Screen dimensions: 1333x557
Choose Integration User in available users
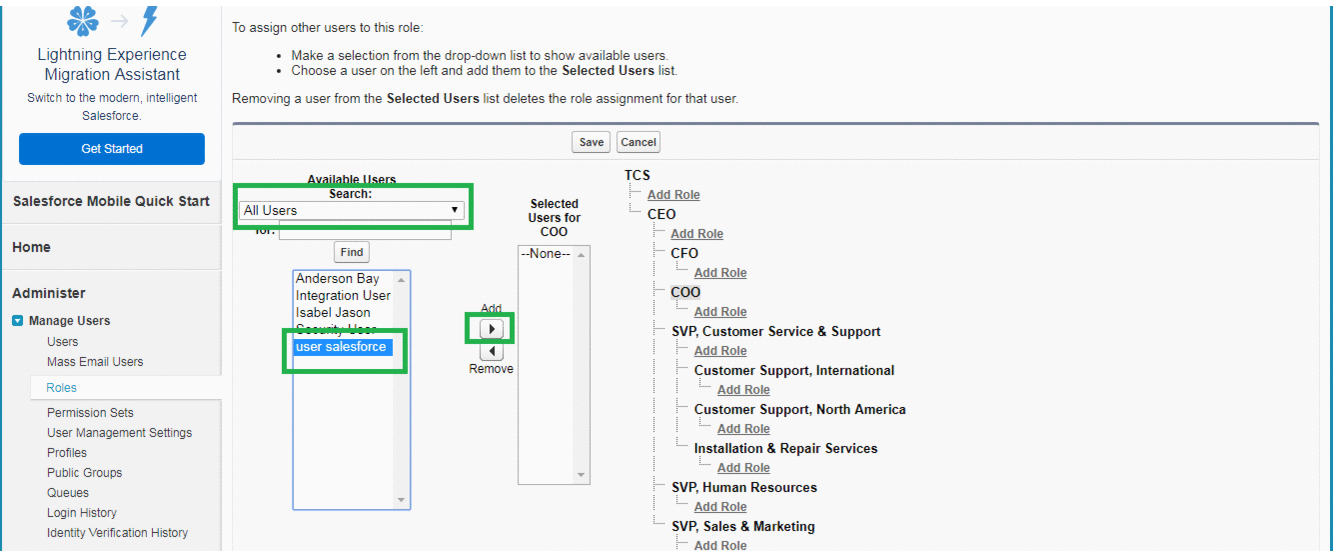(x=343, y=296)
